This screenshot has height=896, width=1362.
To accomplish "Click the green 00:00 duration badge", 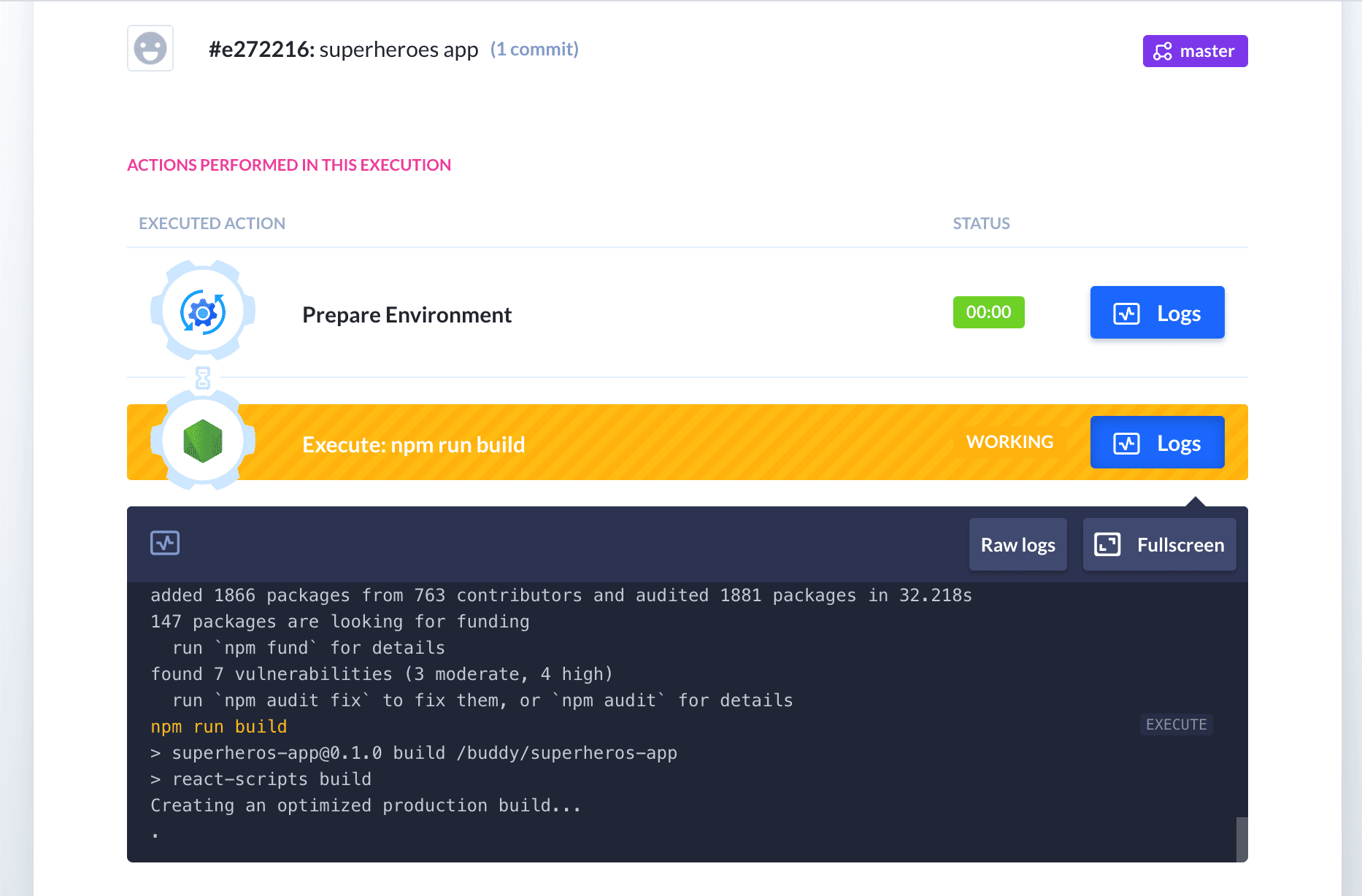I will pos(988,312).
